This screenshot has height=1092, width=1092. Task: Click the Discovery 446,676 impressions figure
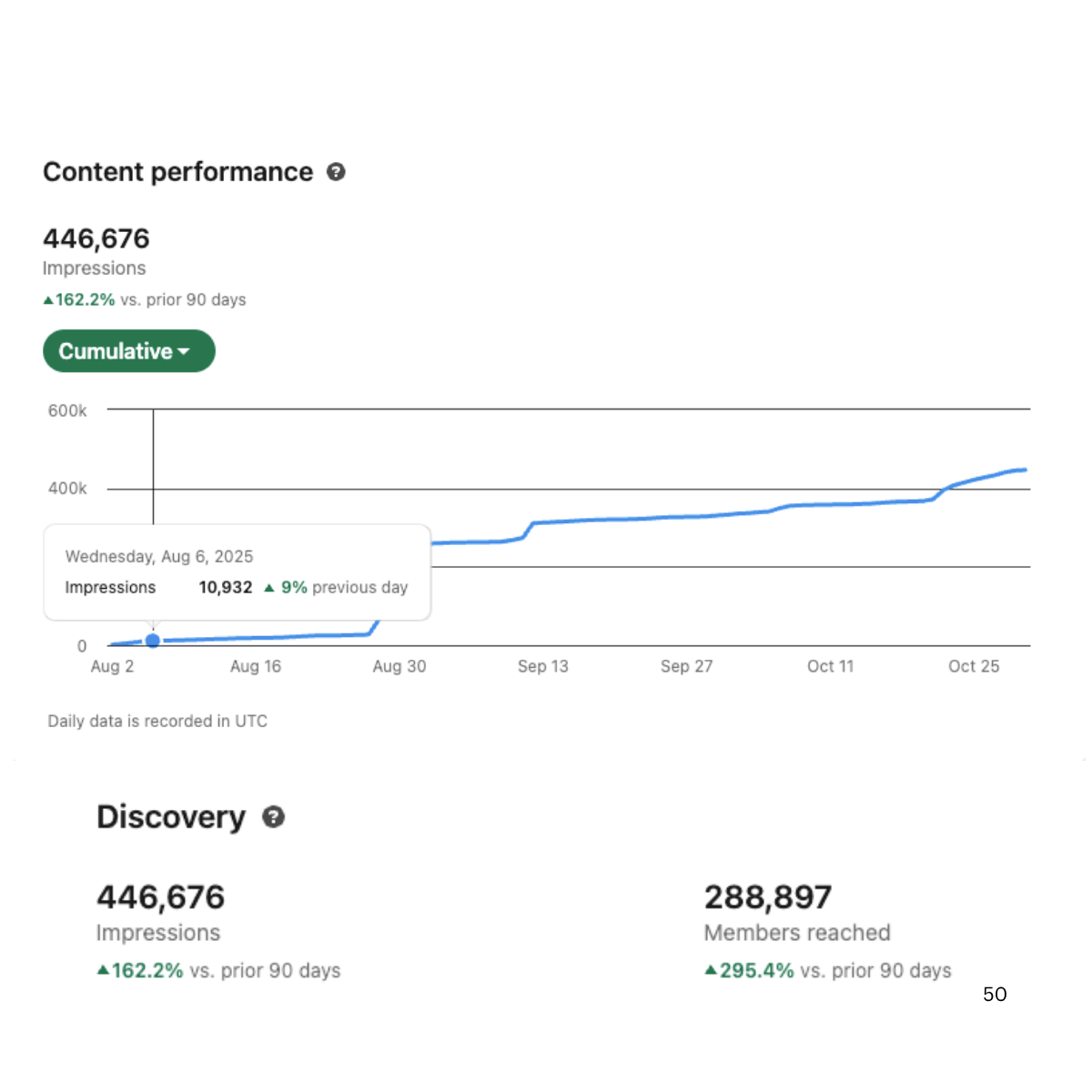tap(160, 897)
